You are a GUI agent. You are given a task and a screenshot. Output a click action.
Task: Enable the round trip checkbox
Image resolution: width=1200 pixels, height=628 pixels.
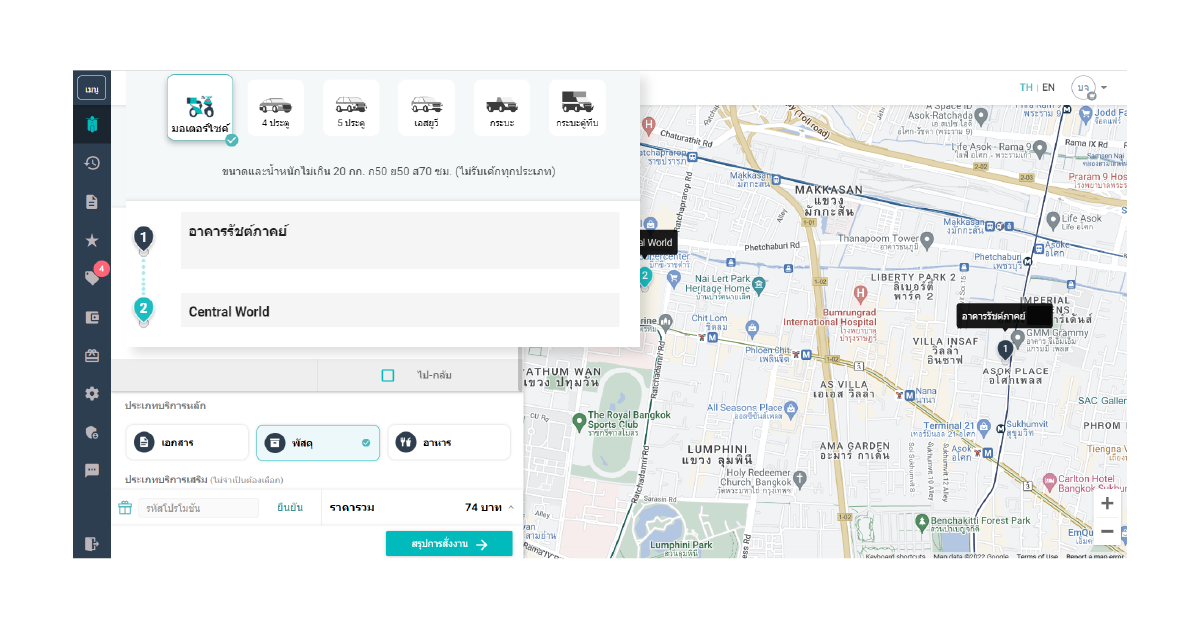[388, 375]
